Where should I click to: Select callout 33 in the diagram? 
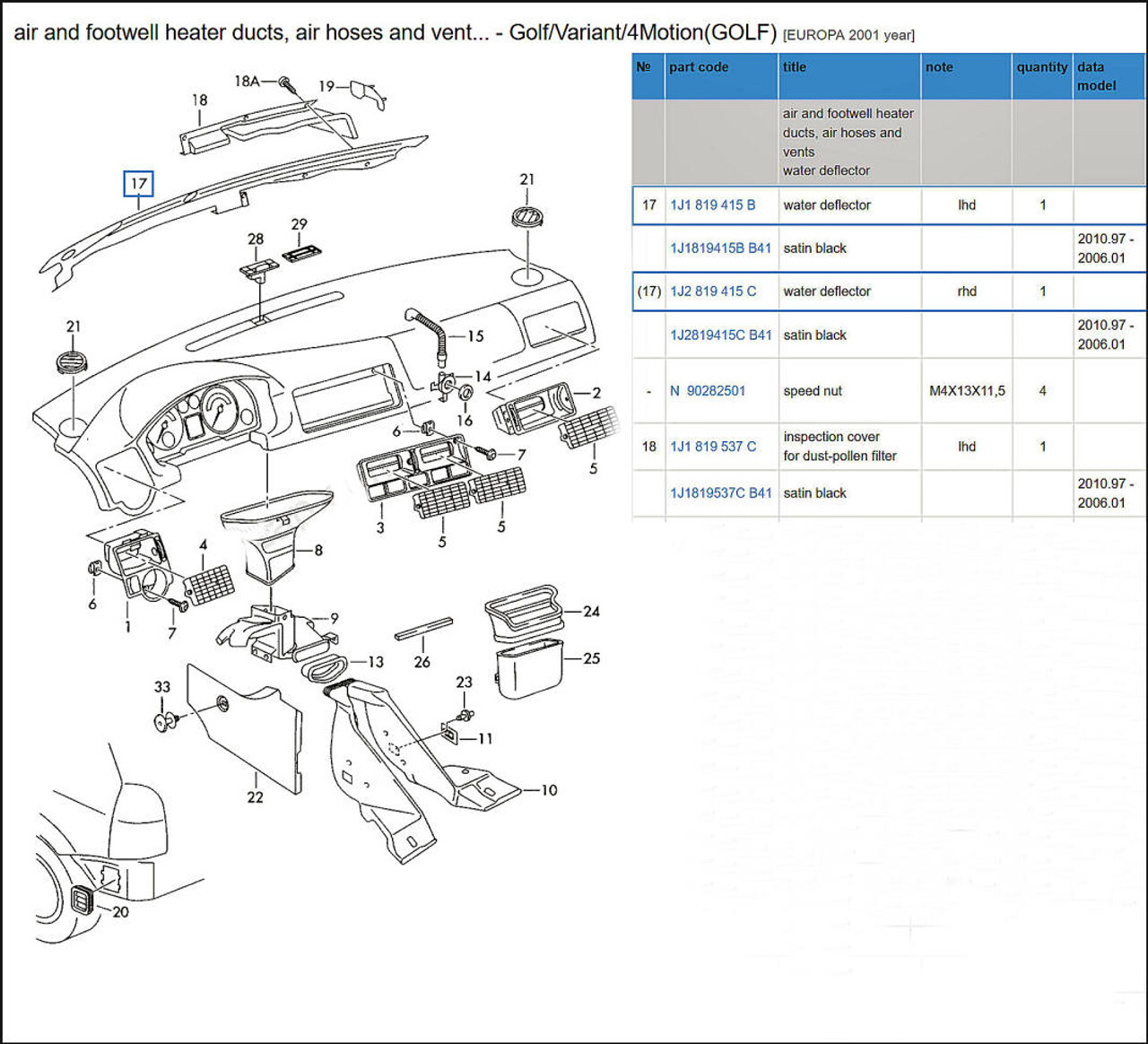pyautogui.click(x=161, y=687)
